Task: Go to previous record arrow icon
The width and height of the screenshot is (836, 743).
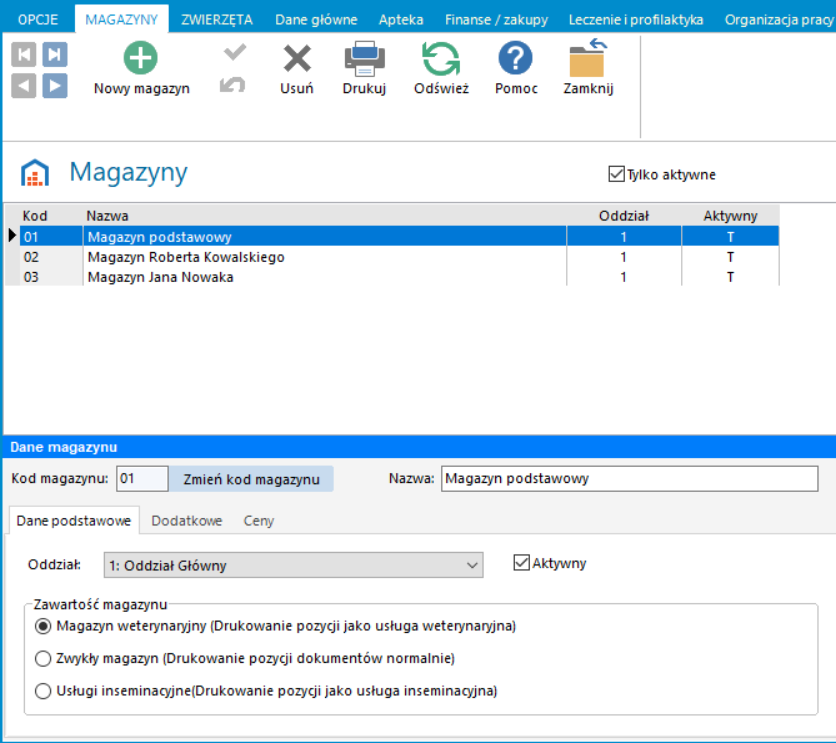Action: [23, 86]
